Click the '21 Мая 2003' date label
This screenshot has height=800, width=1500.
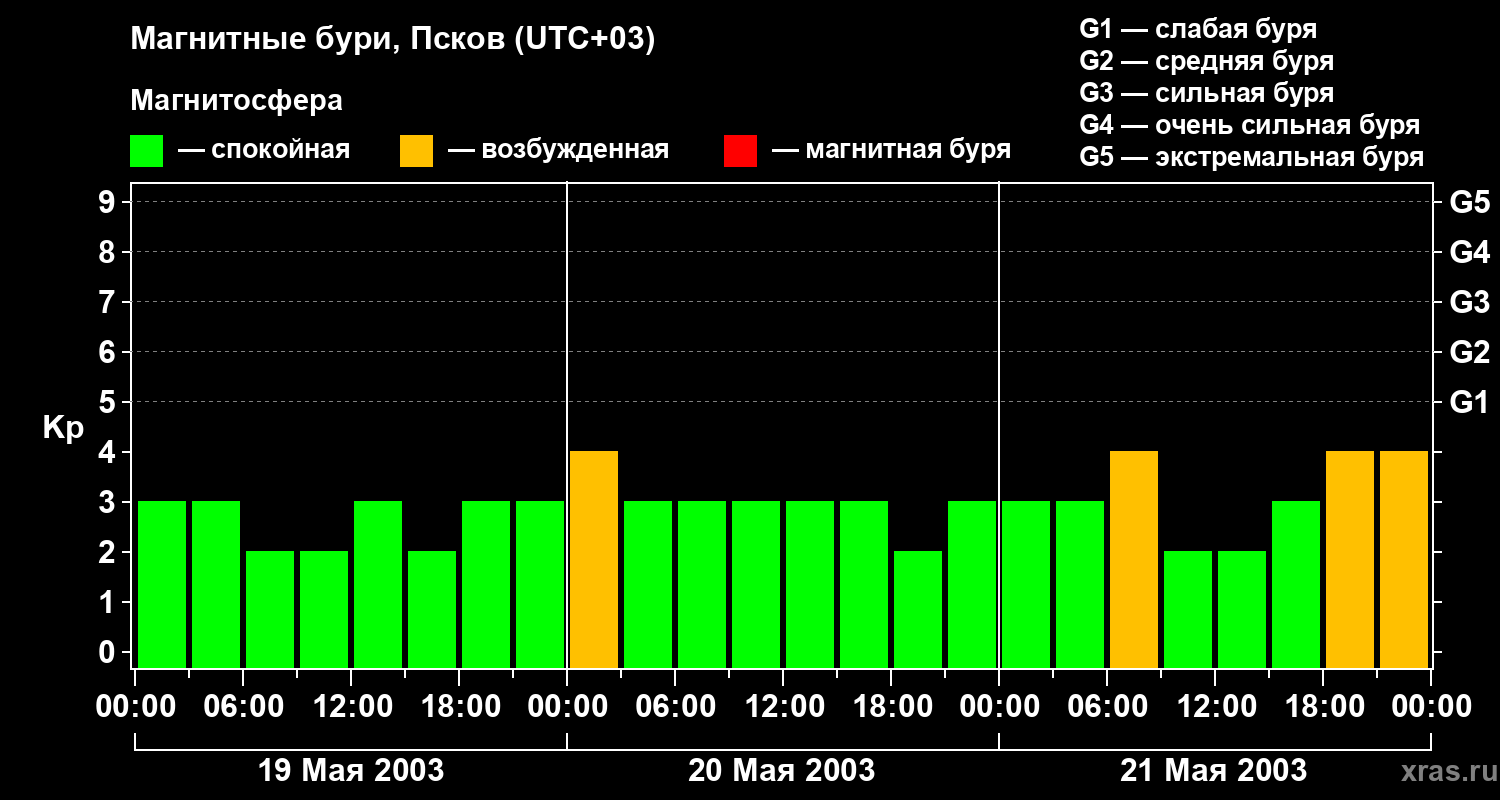click(1213, 771)
